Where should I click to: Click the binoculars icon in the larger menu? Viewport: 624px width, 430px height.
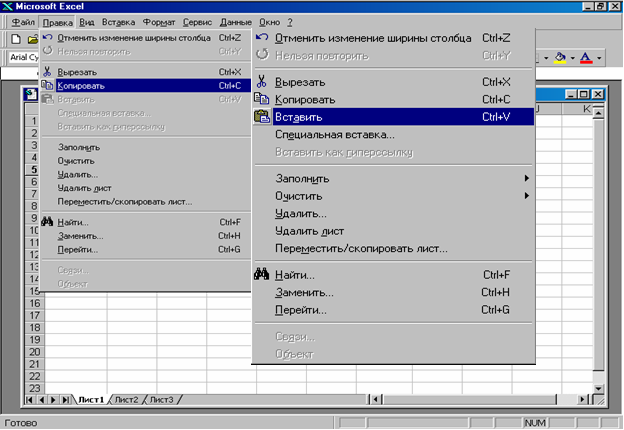(x=261, y=274)
